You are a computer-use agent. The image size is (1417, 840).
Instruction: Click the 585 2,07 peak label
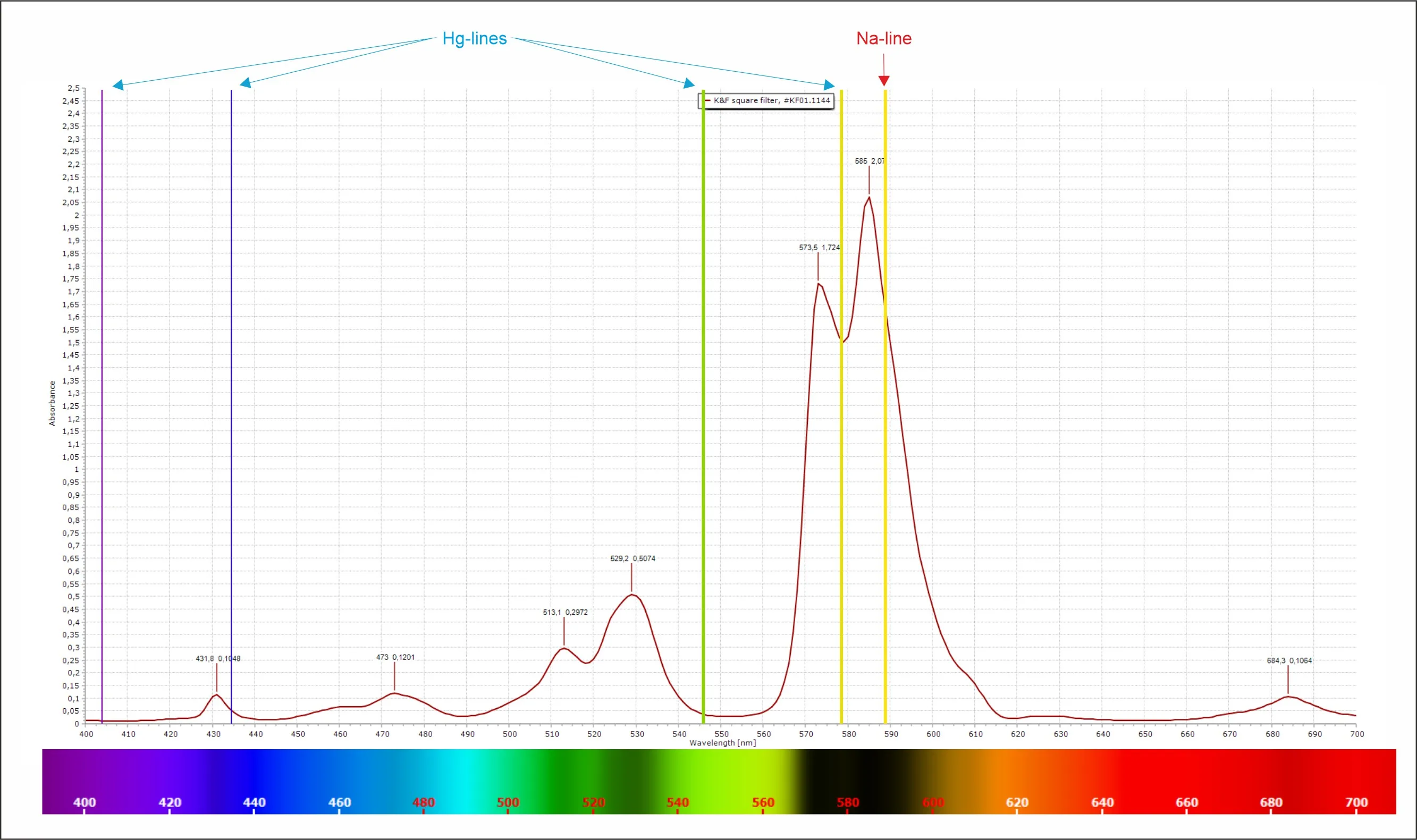tap(870, 162)
